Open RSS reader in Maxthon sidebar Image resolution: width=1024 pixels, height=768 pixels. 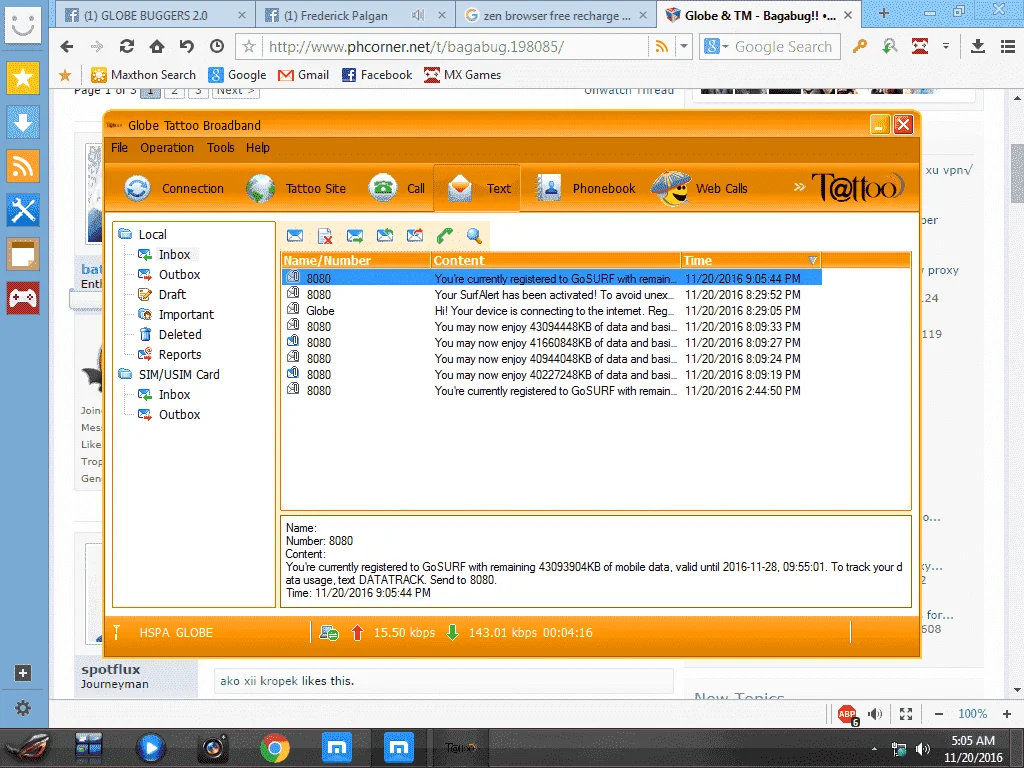tap(23, 167)
